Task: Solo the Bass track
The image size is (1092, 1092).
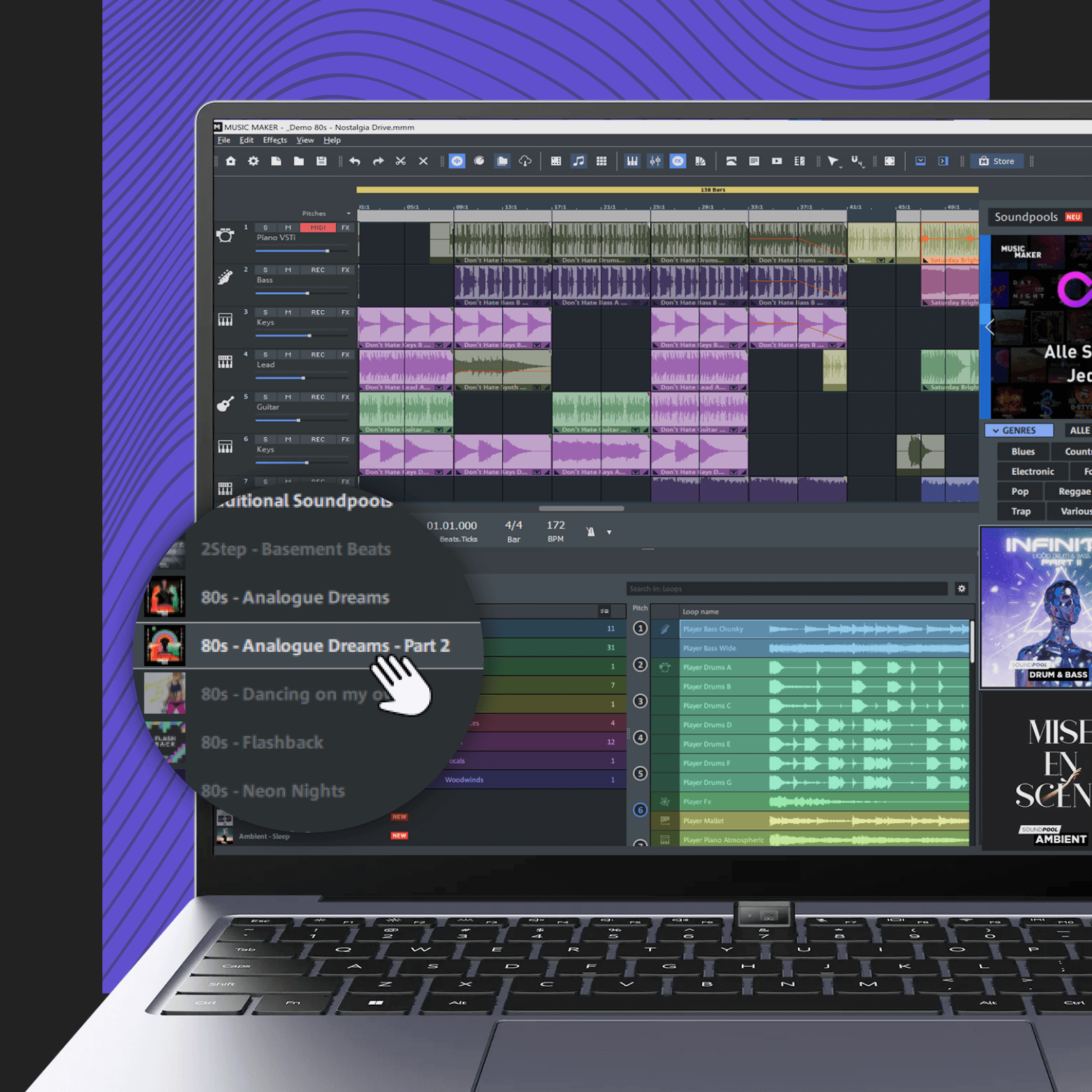Action: (265, 270)
